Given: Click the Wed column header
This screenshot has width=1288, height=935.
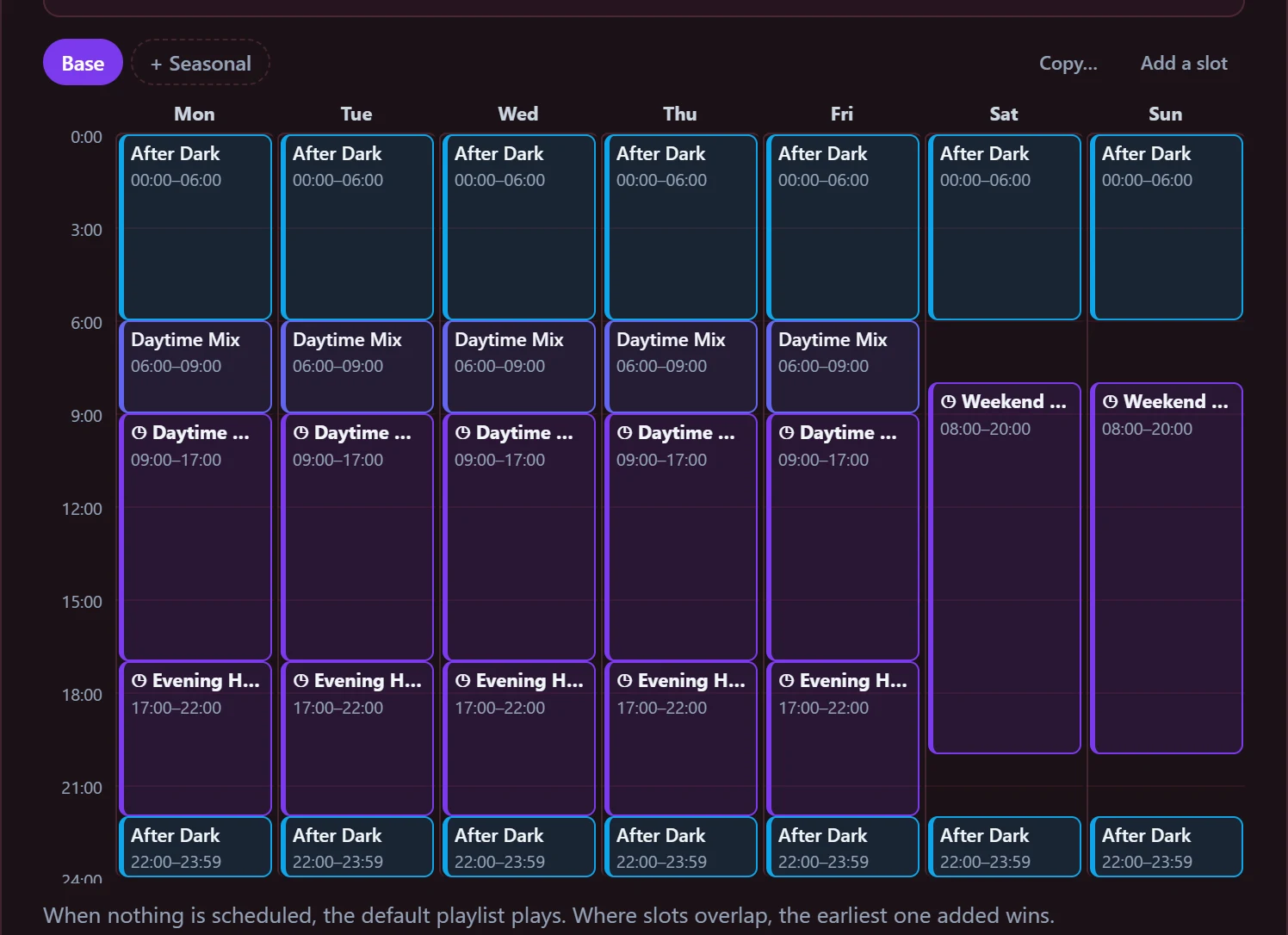Looking at the screenshot, I should click(518, 114).
